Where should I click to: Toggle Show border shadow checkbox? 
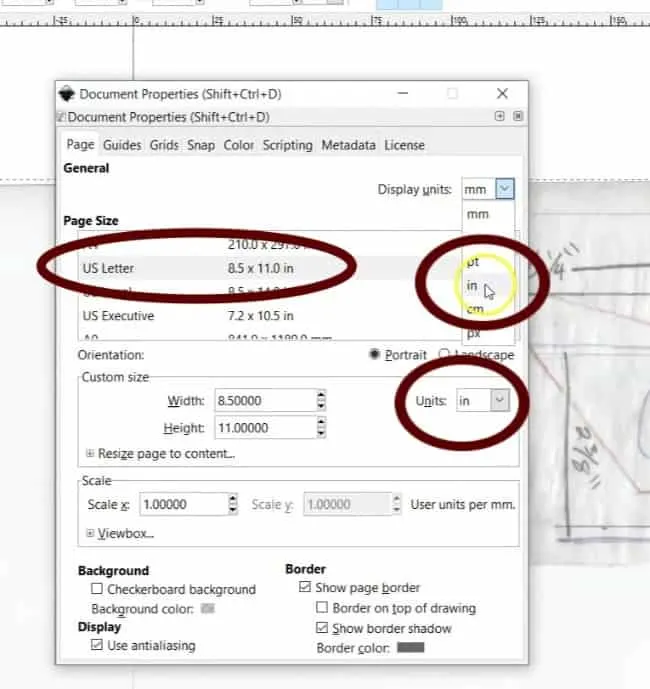322,628
